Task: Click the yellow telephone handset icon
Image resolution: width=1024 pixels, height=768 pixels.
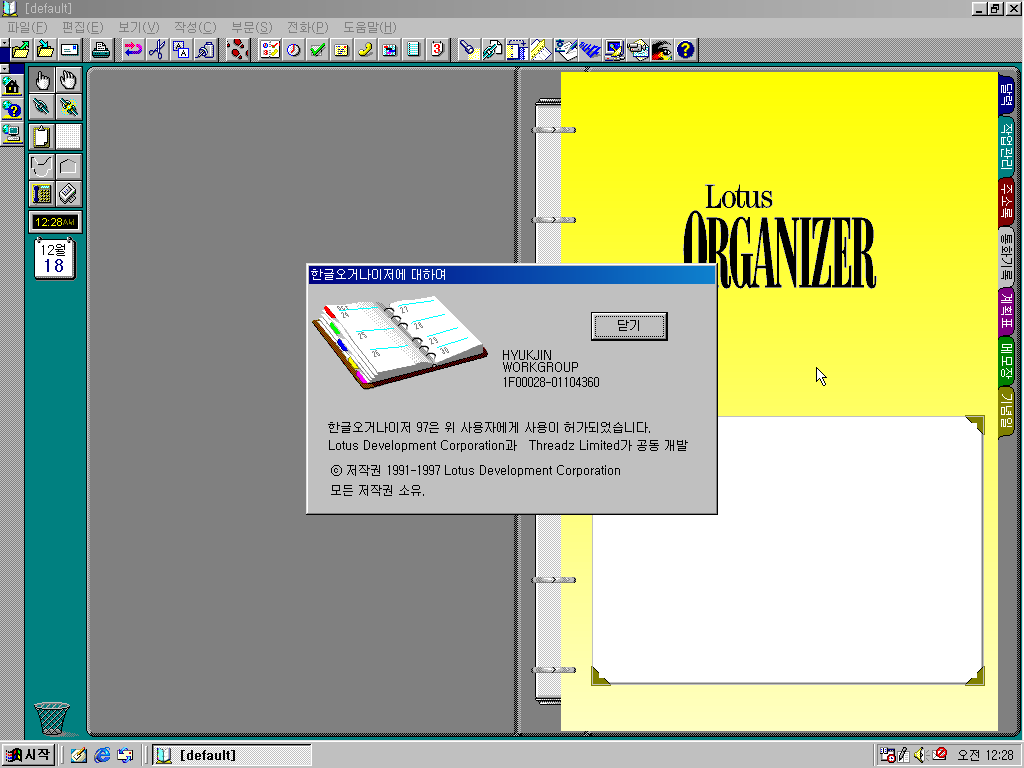Action: 365,50
